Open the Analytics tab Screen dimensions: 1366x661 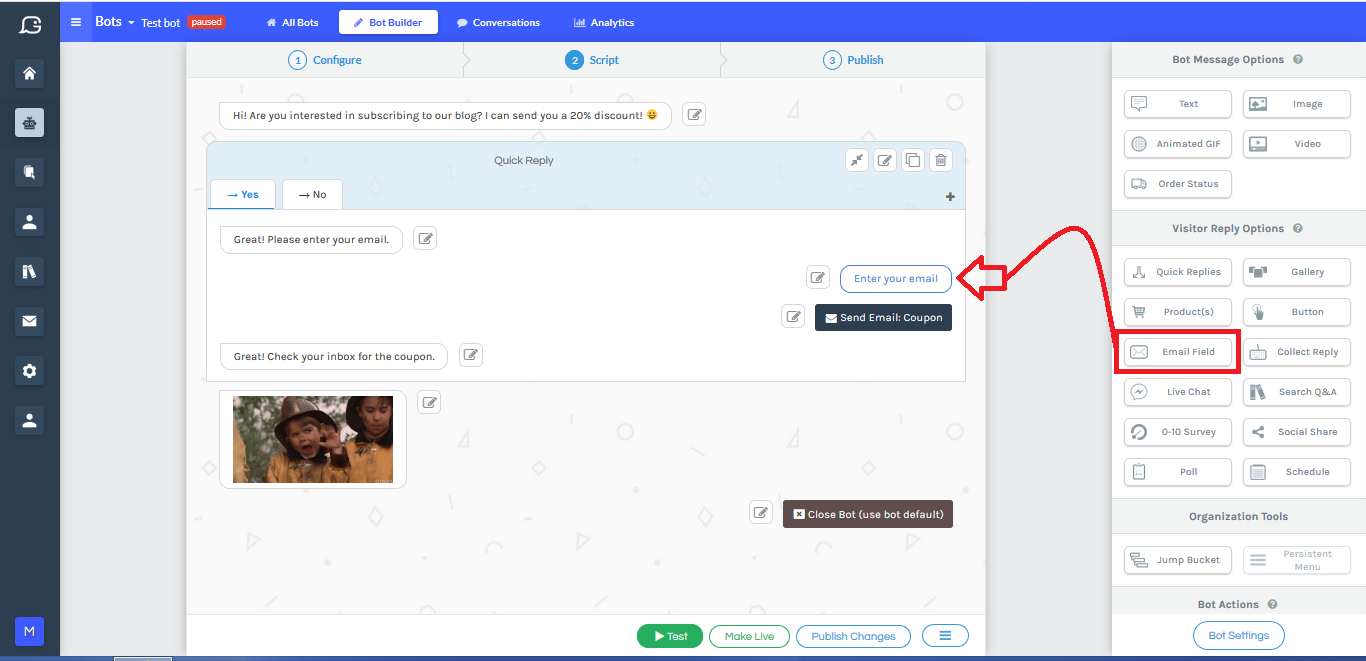coord(604,22)
